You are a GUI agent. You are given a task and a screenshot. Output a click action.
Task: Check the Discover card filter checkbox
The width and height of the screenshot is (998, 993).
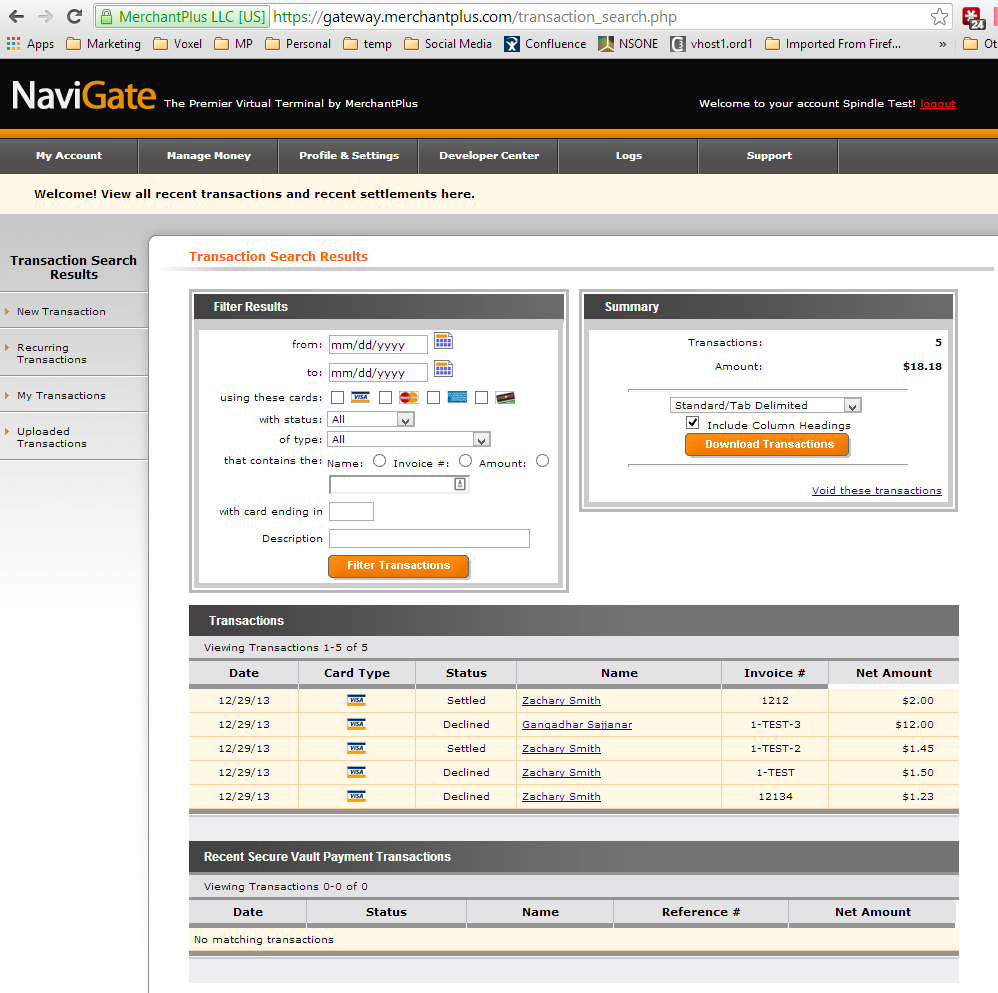click(481, 398)
